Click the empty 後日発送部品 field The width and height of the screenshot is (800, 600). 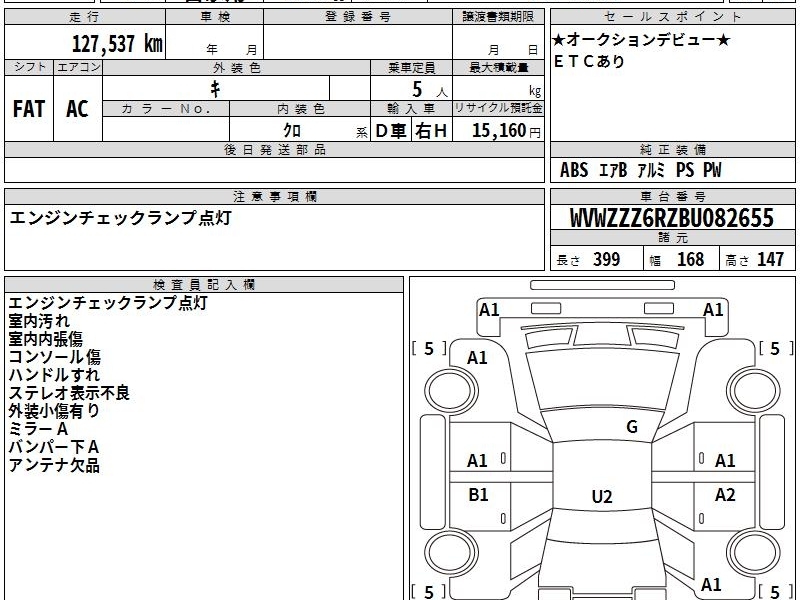tap(274, 169)
